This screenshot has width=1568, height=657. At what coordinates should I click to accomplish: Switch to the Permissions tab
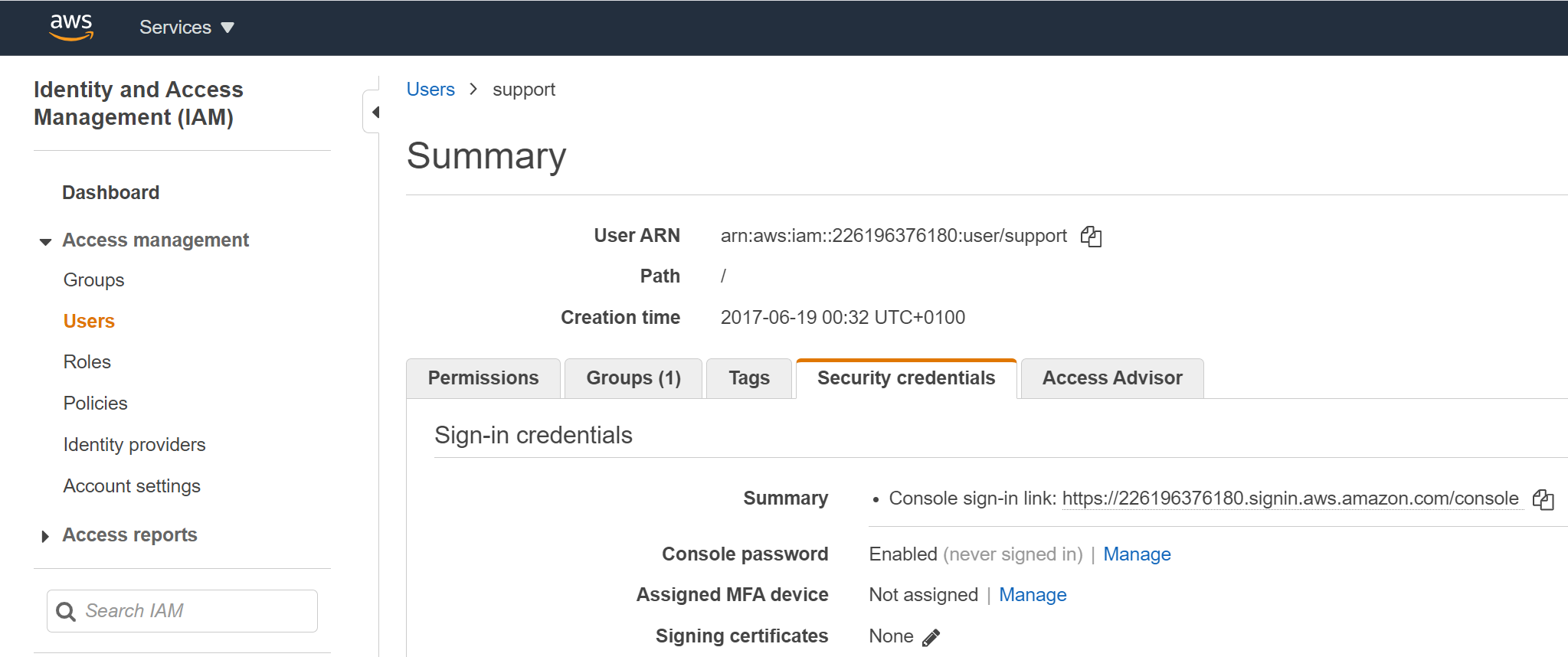(483, 378)
